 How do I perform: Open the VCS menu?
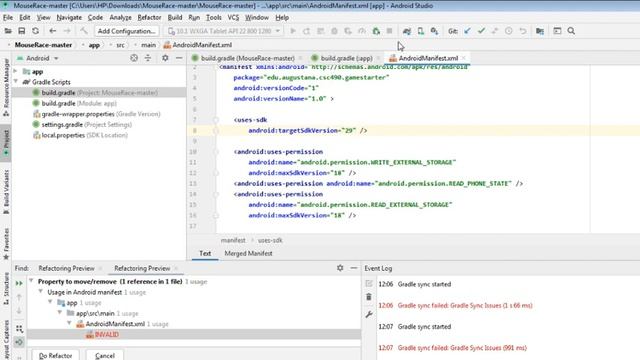[233, 18]
